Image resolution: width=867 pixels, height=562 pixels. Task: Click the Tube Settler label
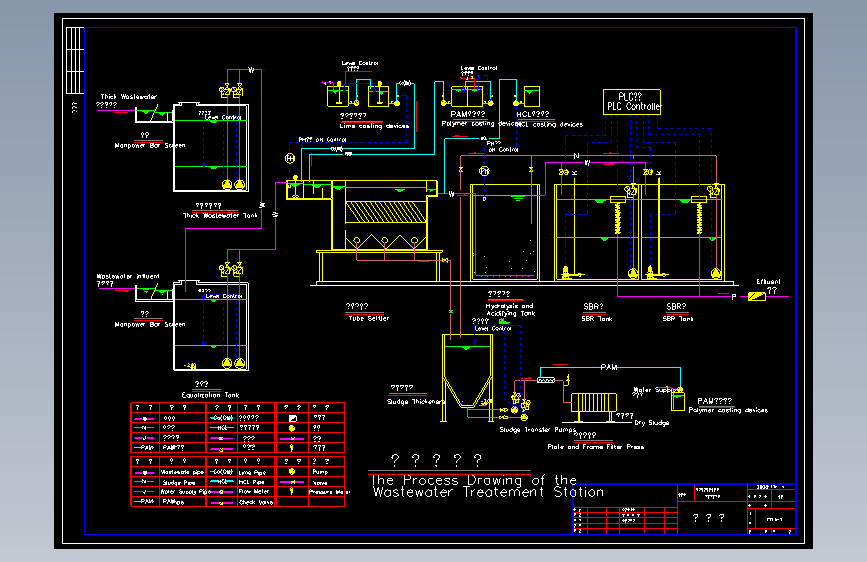coord(369,318)
